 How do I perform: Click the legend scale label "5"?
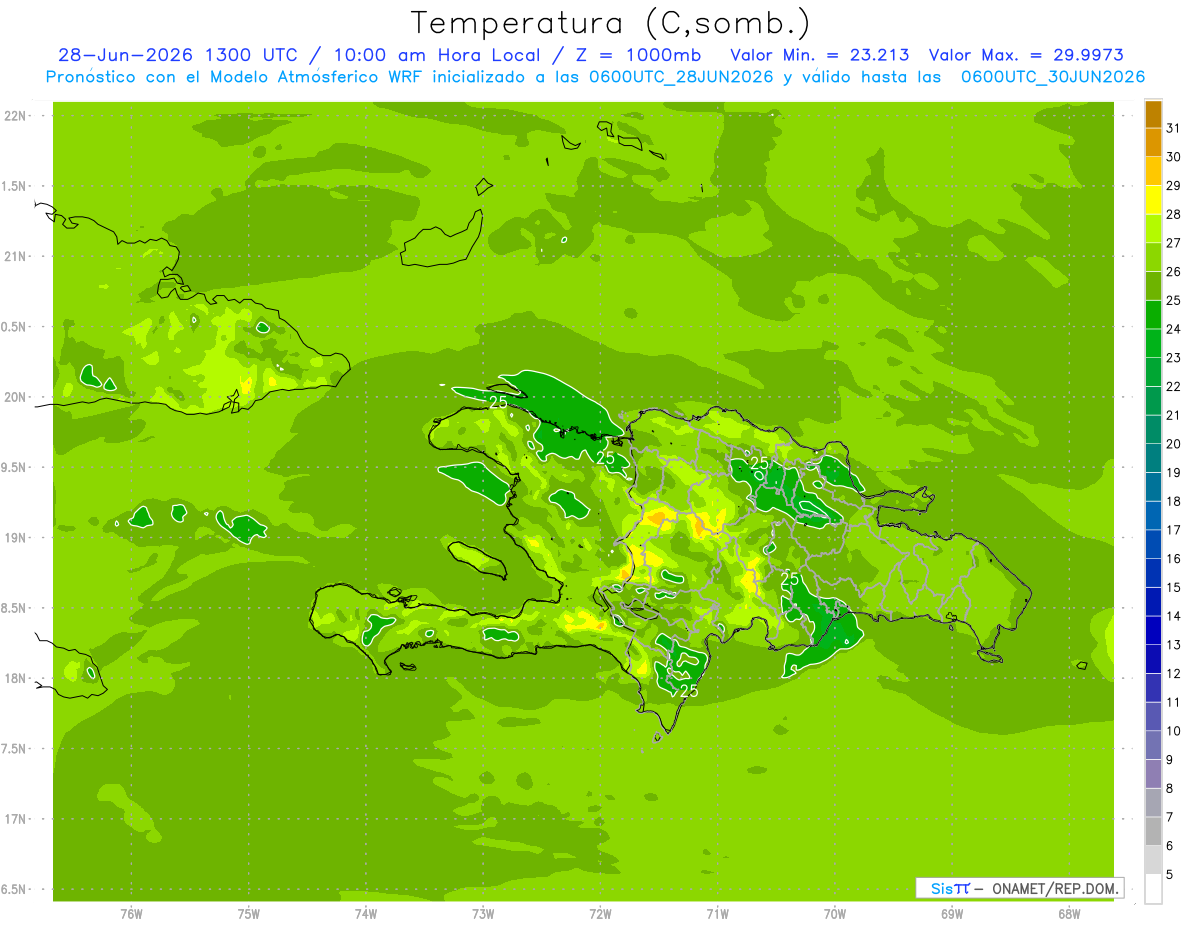tap(1170, 874)
